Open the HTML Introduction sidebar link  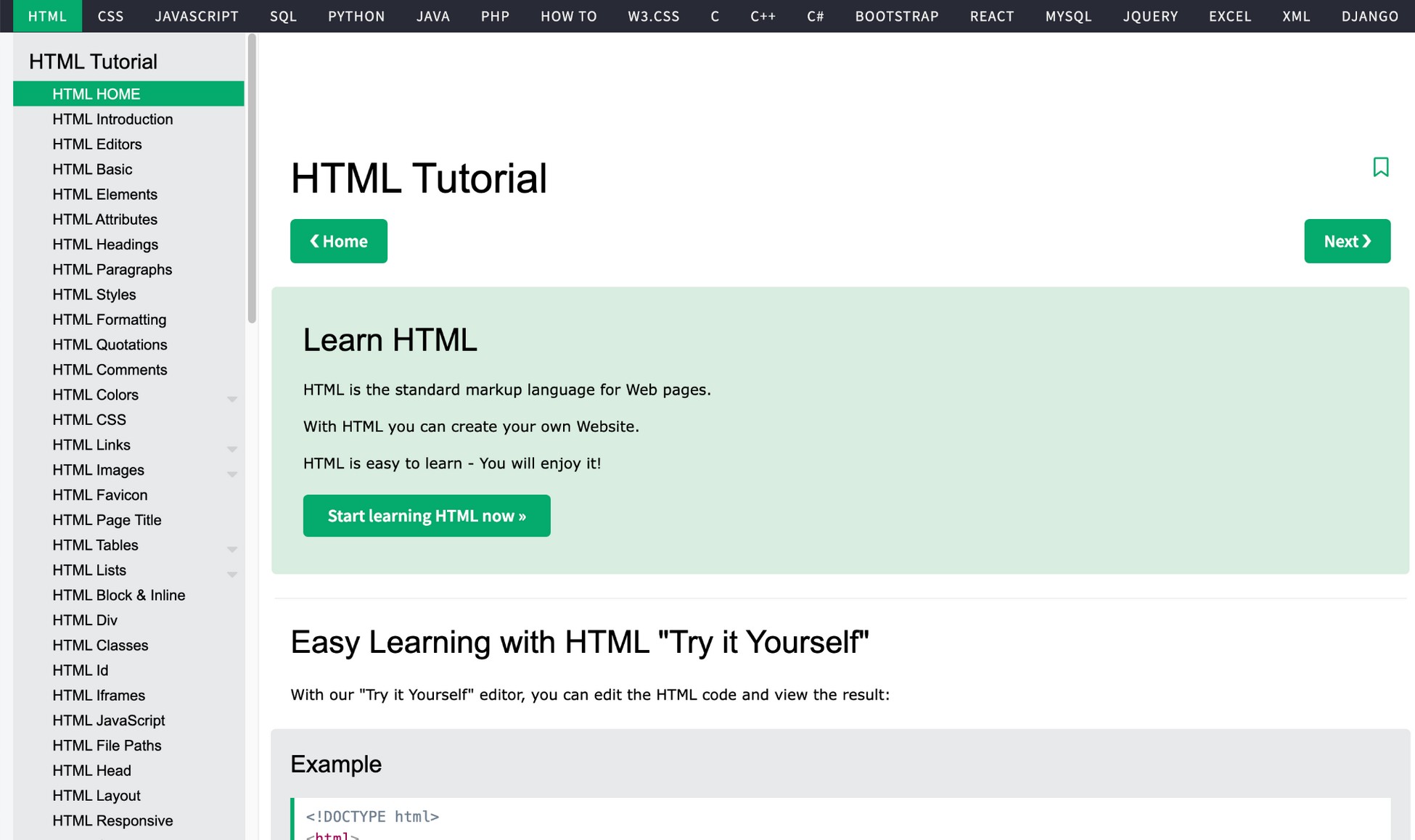(112, 119)
